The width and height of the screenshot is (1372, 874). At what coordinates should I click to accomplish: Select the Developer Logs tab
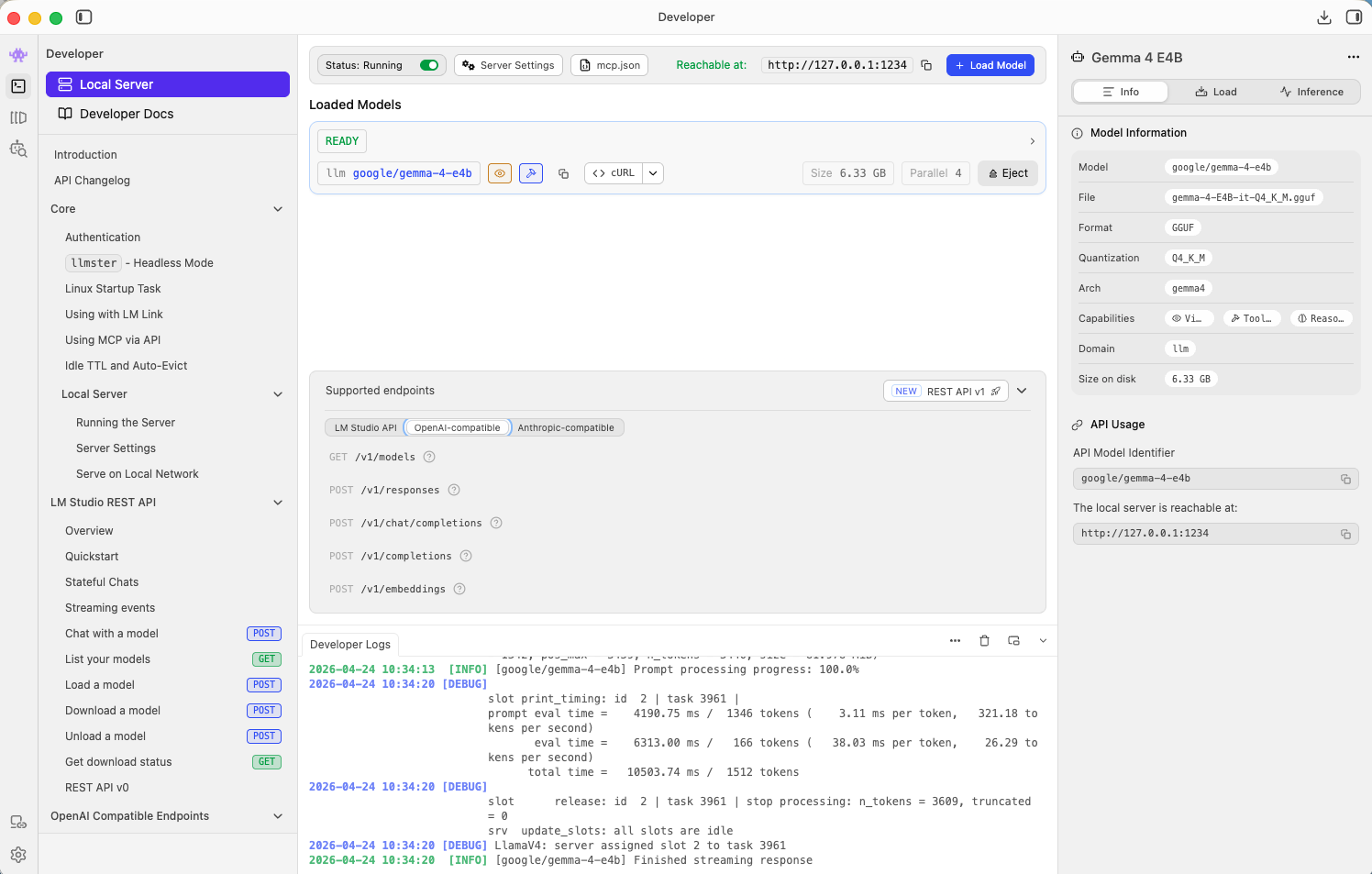pos(350,645)
